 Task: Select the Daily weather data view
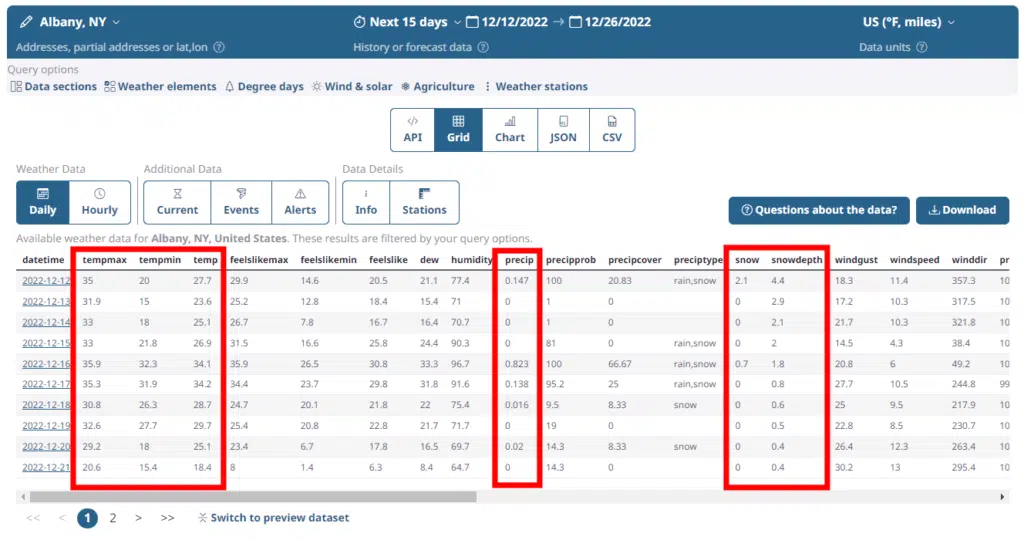43,202
